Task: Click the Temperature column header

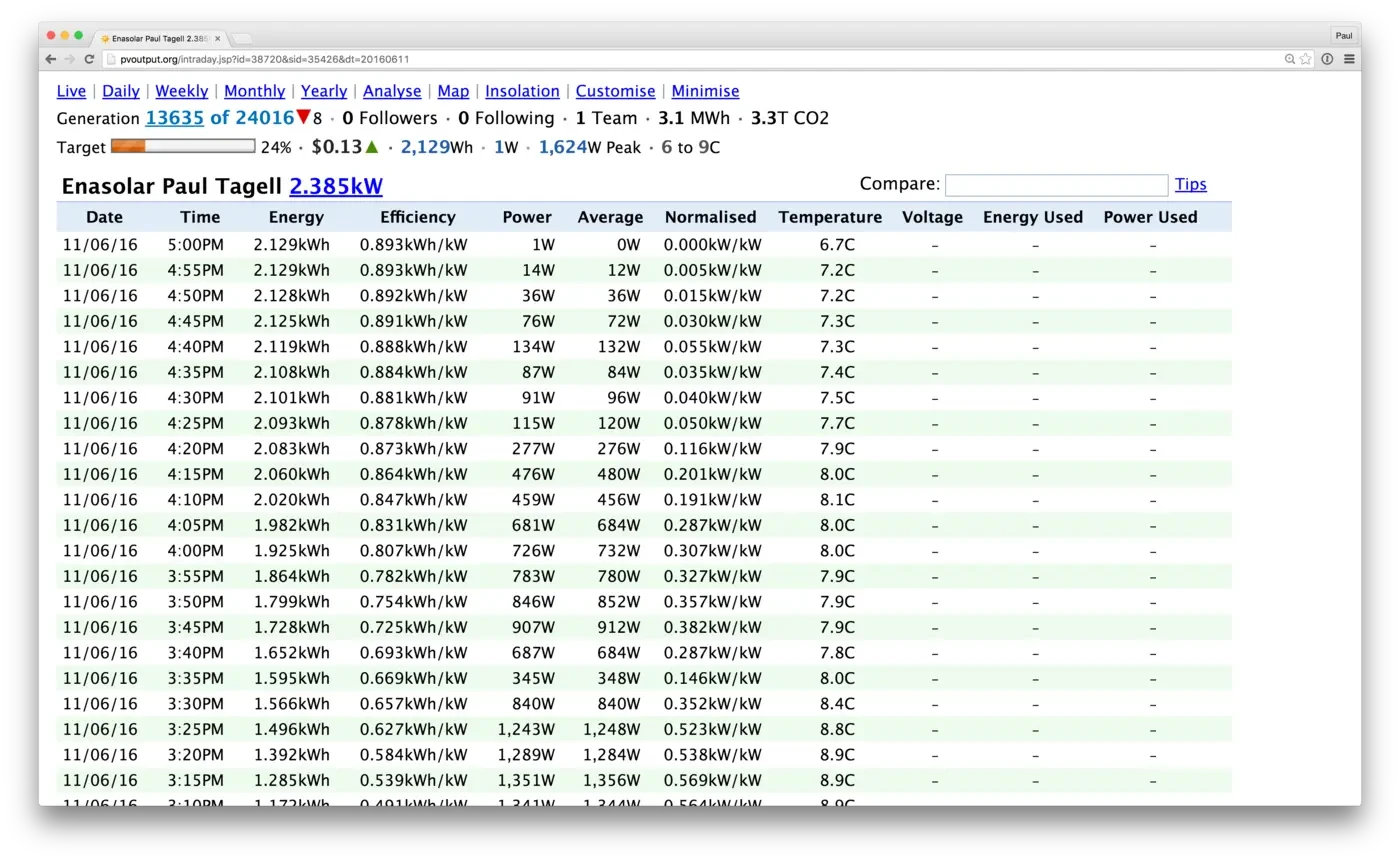Action: pyautogui.click(x=831, y=217)
